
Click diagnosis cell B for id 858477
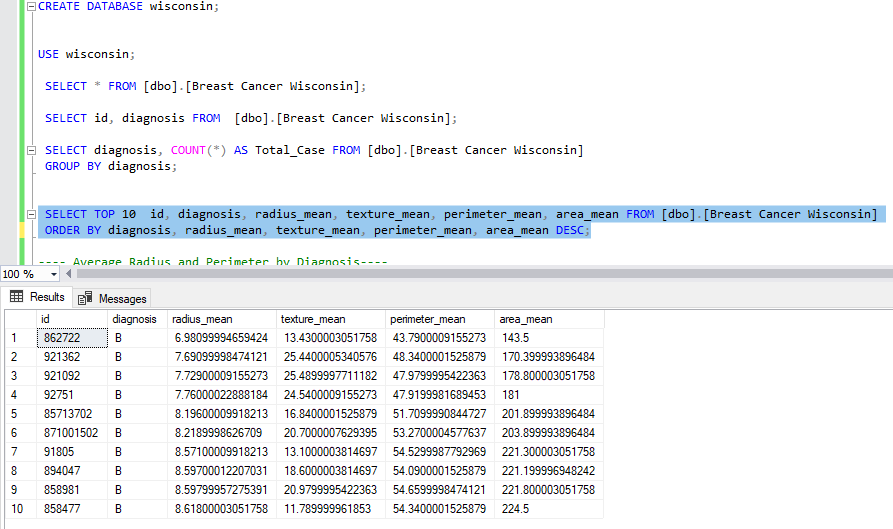(137, 509)
